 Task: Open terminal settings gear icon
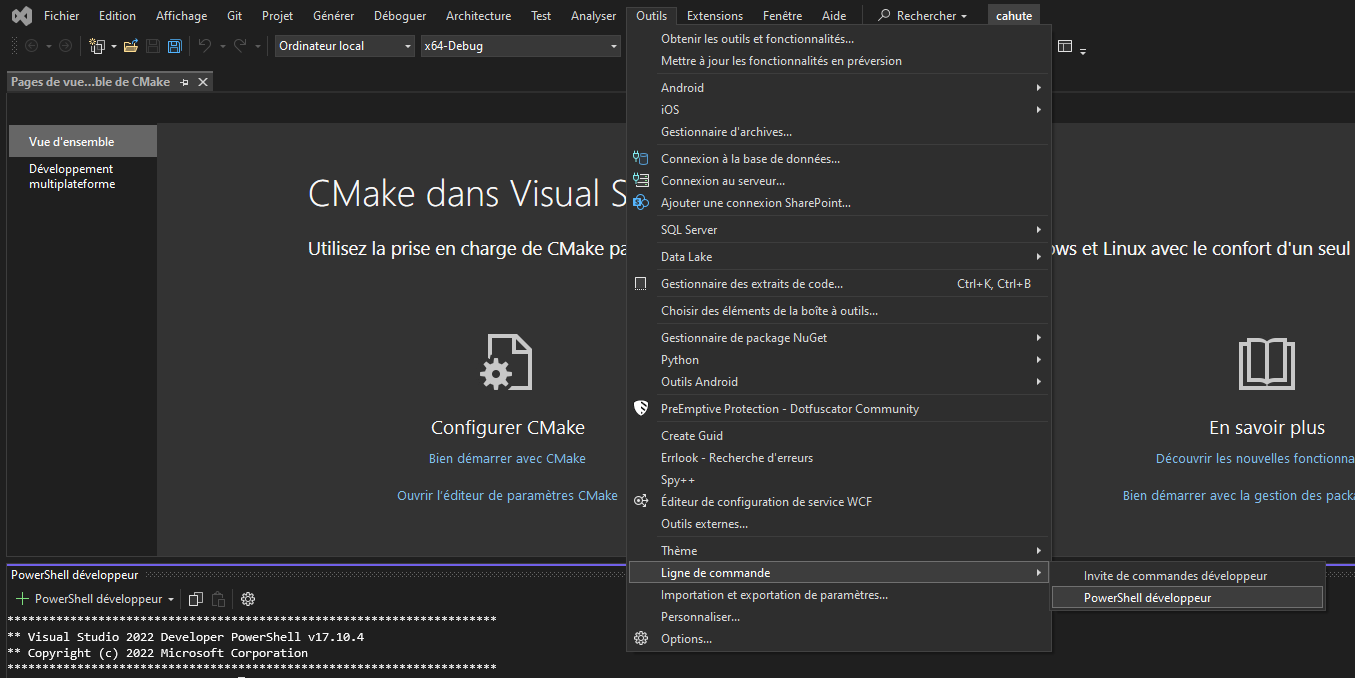click(248, 599)
